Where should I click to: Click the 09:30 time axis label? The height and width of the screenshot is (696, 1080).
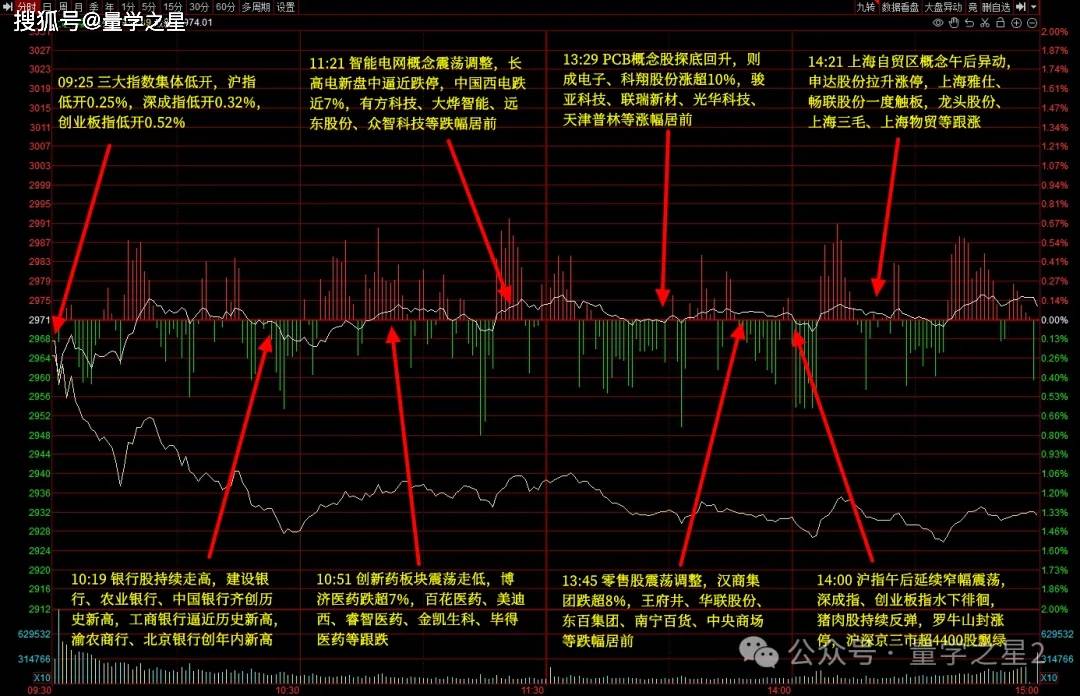[39, 690]
